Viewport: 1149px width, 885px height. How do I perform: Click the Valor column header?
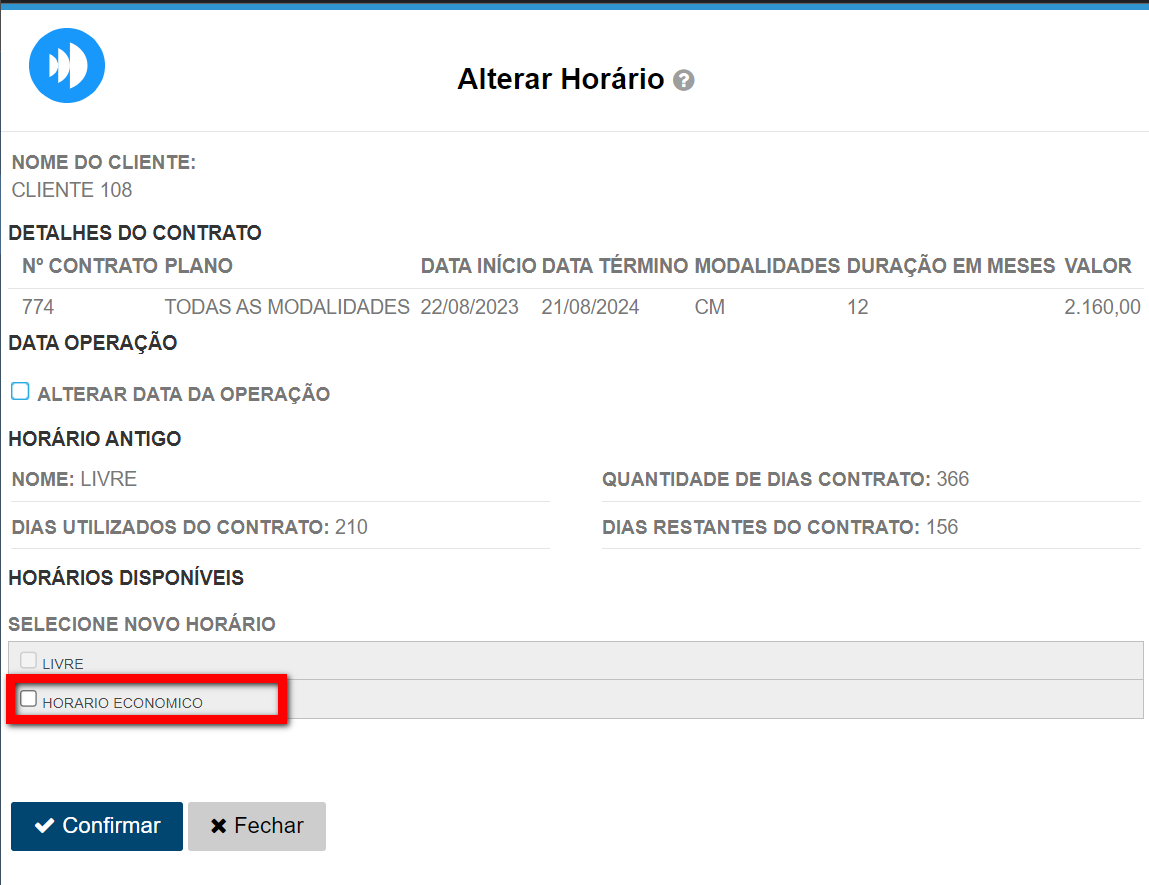click(x=1097, y=266)
